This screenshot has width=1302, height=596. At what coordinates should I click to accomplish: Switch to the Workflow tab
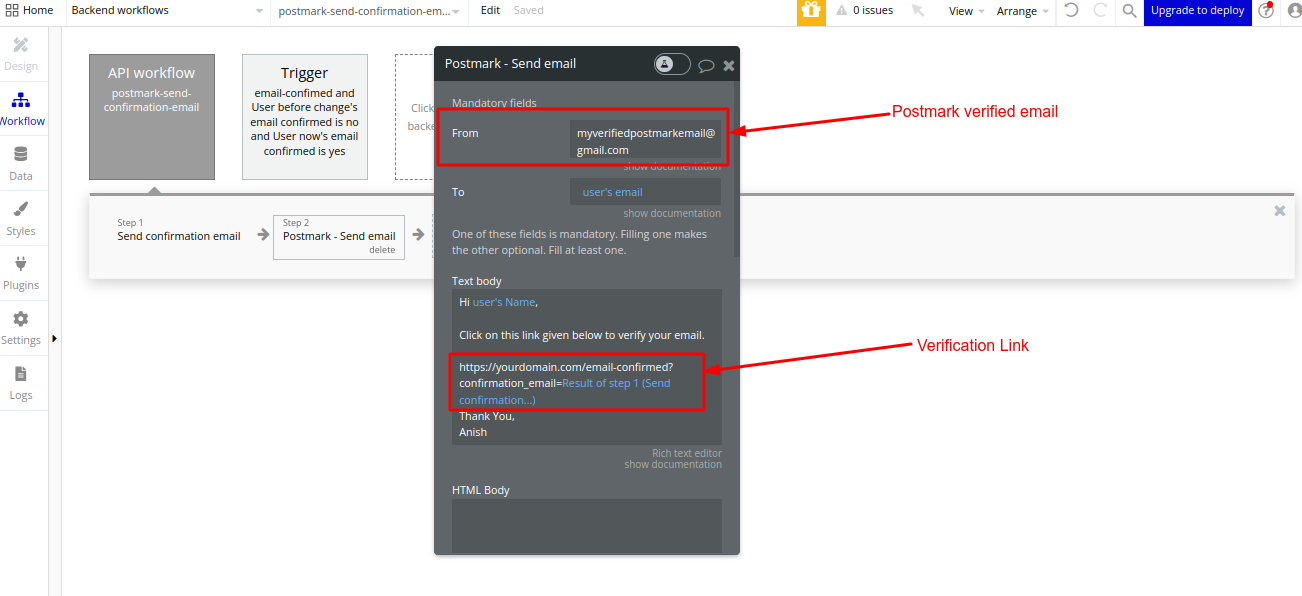(21, 109)
